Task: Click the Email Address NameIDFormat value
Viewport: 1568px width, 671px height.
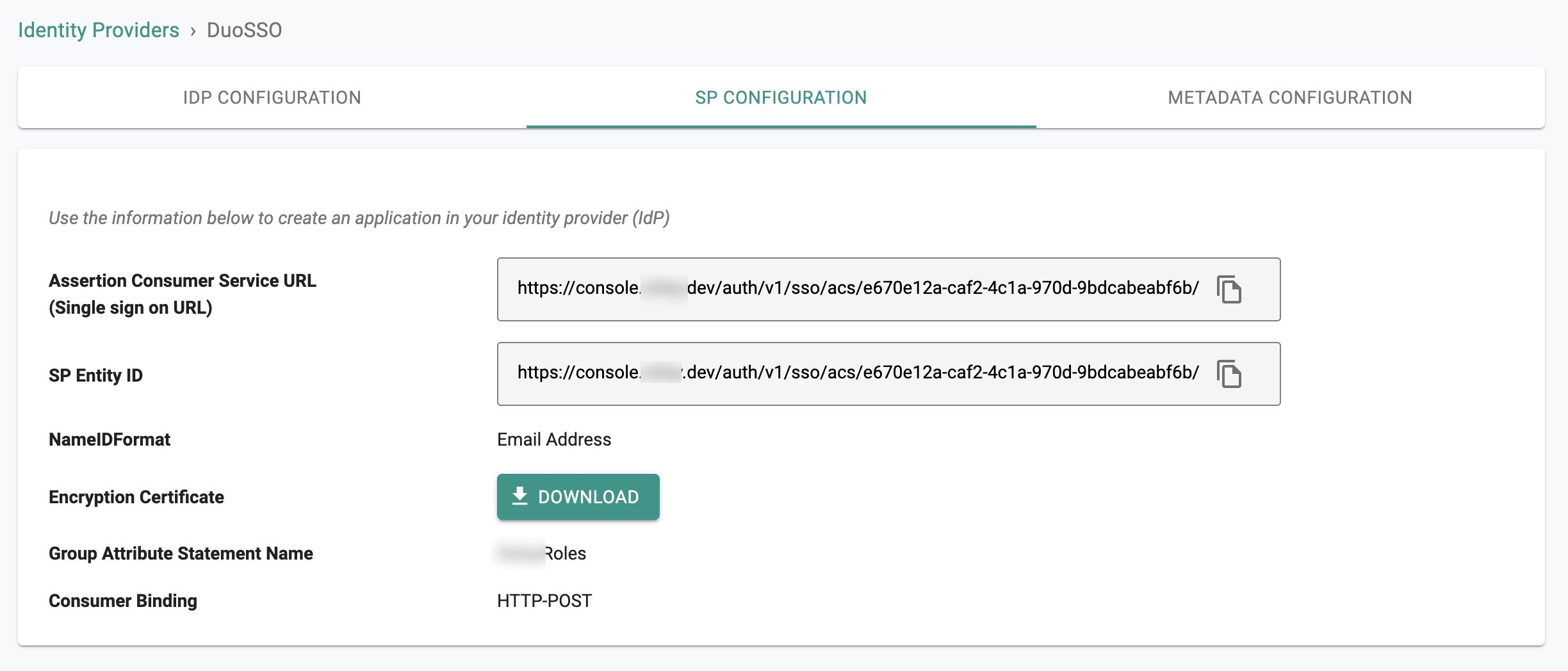Action: point(554,439)
